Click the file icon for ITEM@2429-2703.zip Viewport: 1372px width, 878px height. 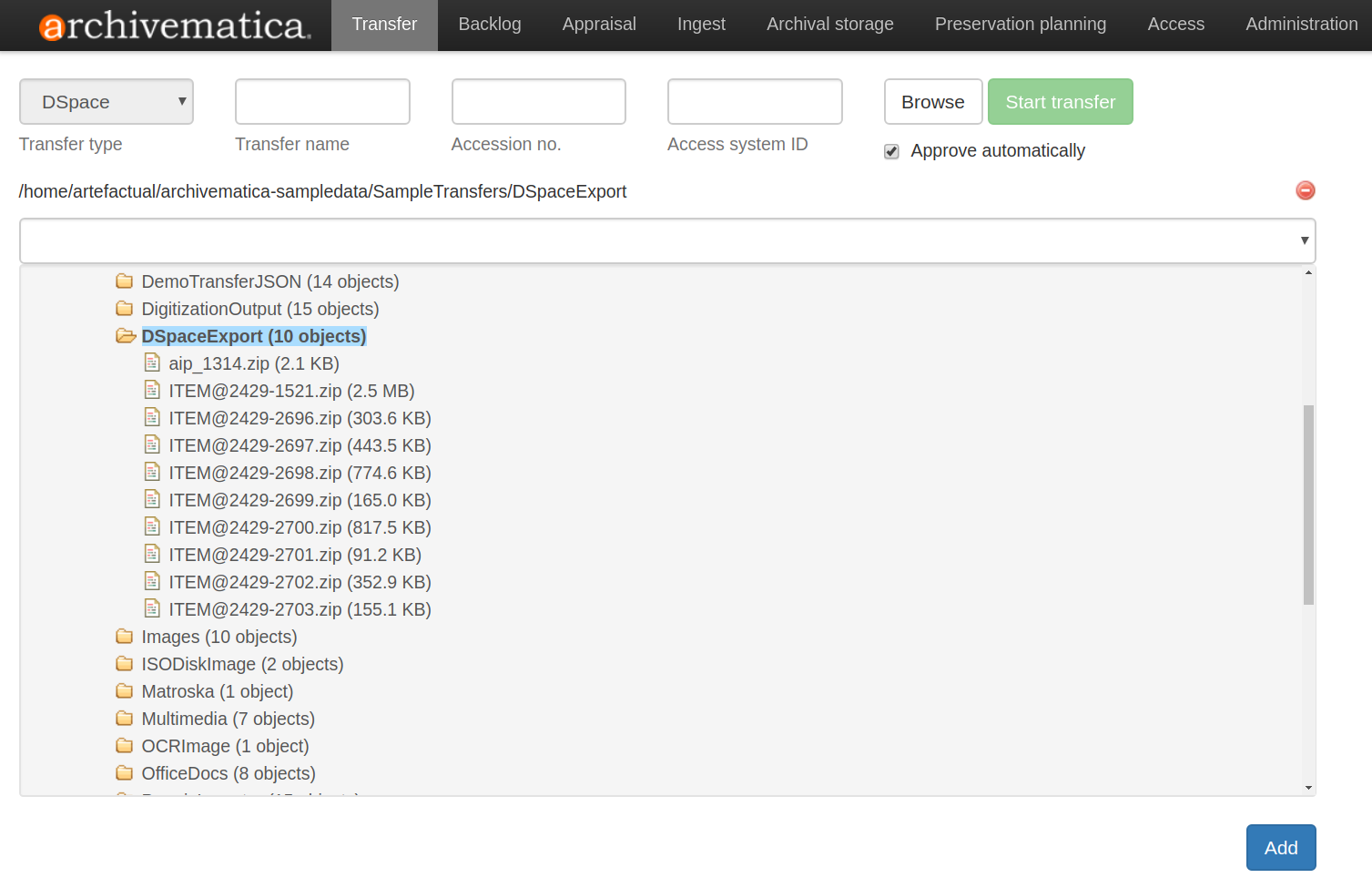(152, 607)
